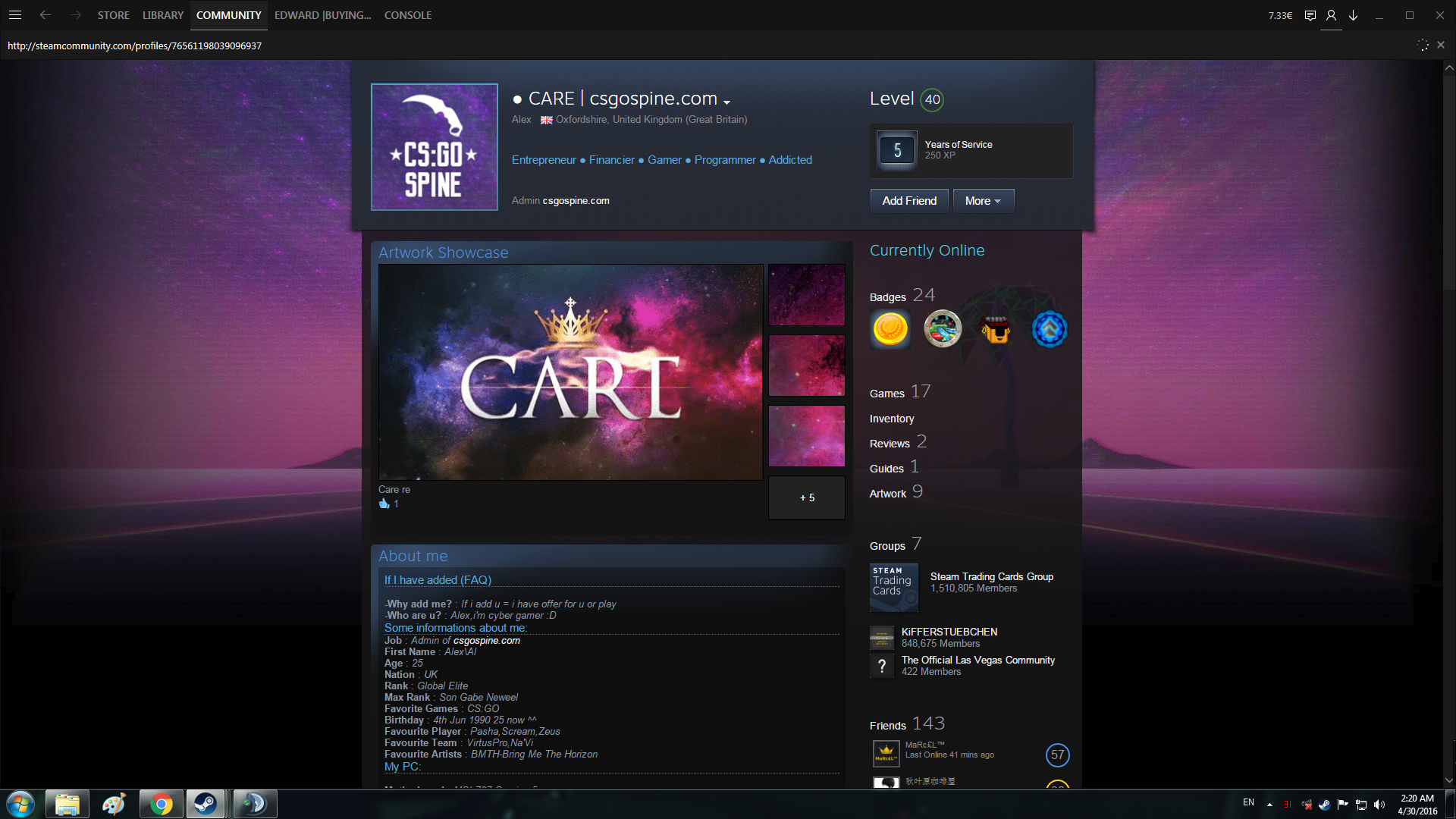
Task: Switch to the LIBRARY tab
Action: 163,15
